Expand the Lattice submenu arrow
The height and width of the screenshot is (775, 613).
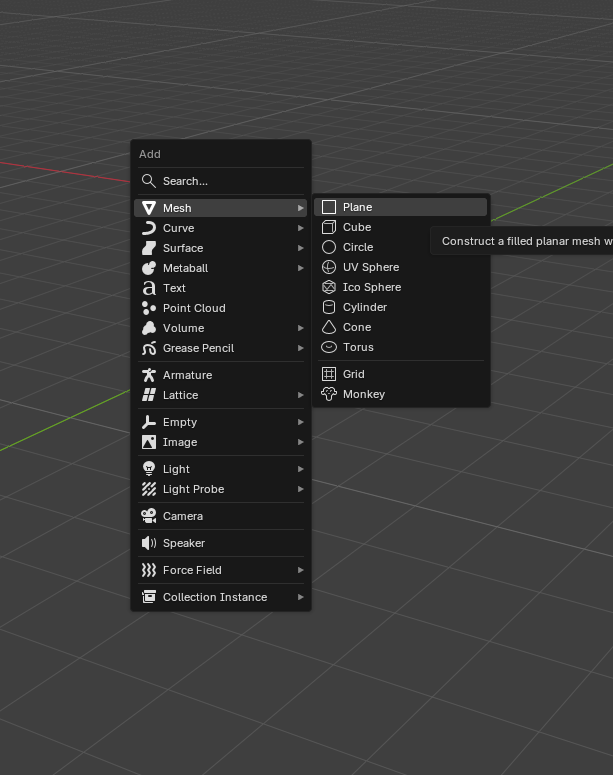tap(301, 395)
